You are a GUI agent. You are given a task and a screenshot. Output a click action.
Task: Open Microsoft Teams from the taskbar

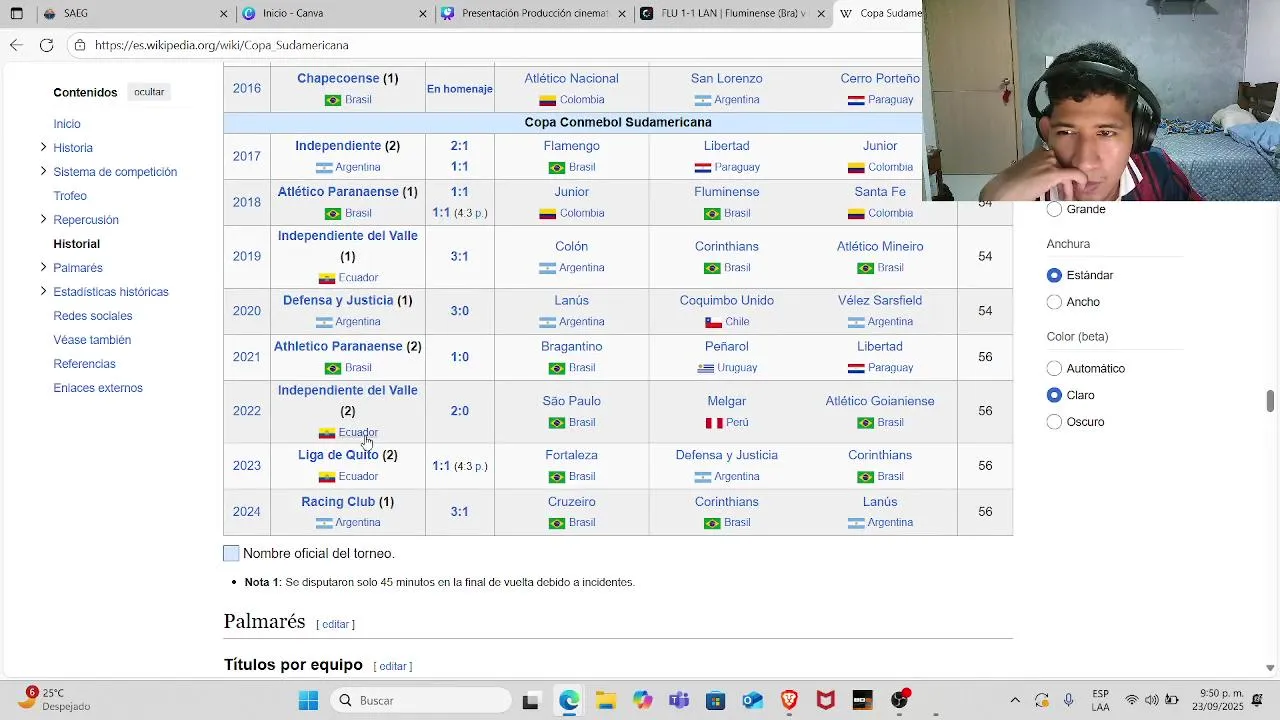point(679,700)
